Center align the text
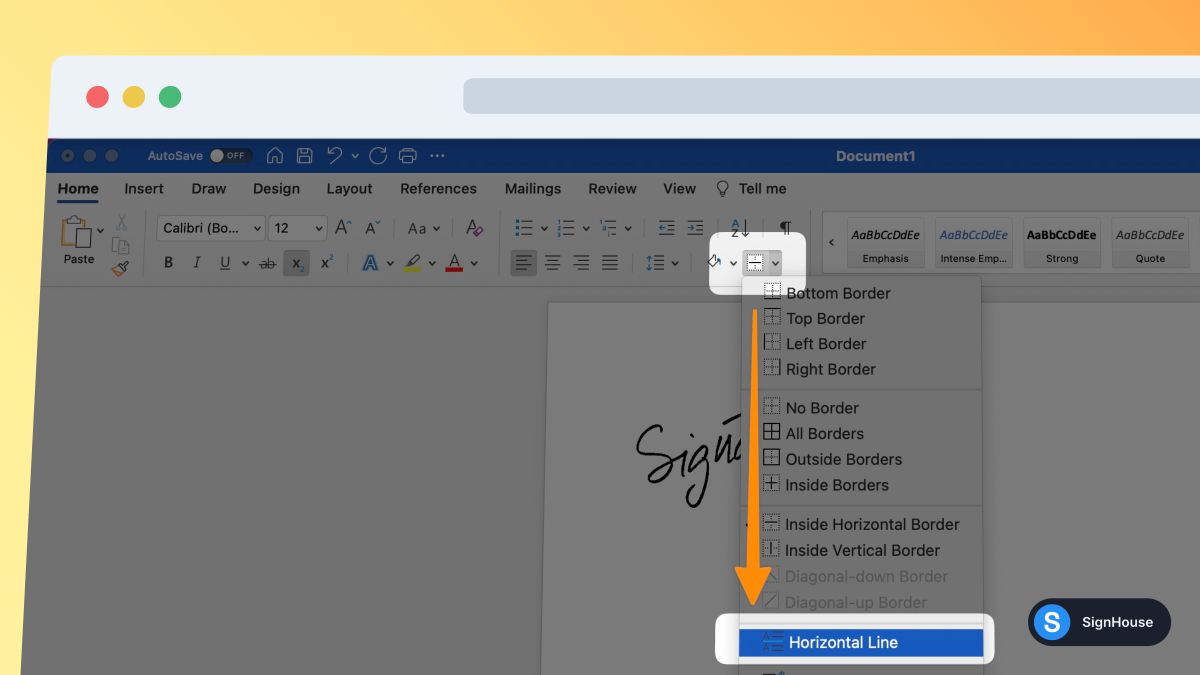The width and height of the screenshot is (1200, 675). click(x=552, y=262)
